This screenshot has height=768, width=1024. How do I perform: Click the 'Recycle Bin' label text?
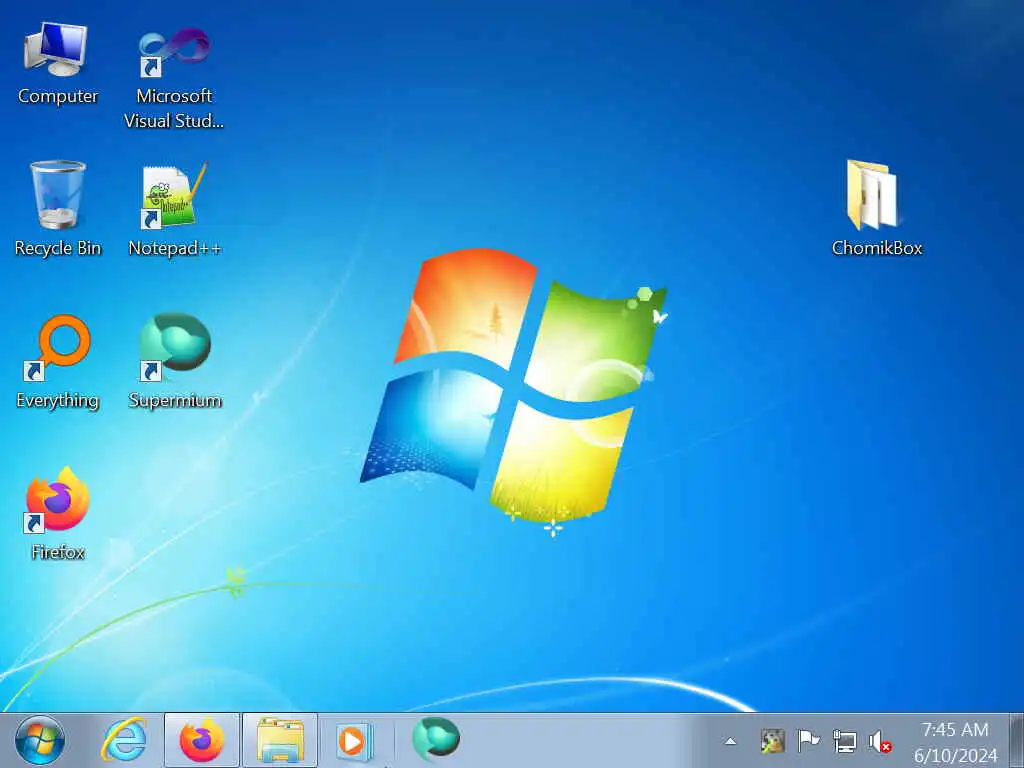[x=57, y=249]
